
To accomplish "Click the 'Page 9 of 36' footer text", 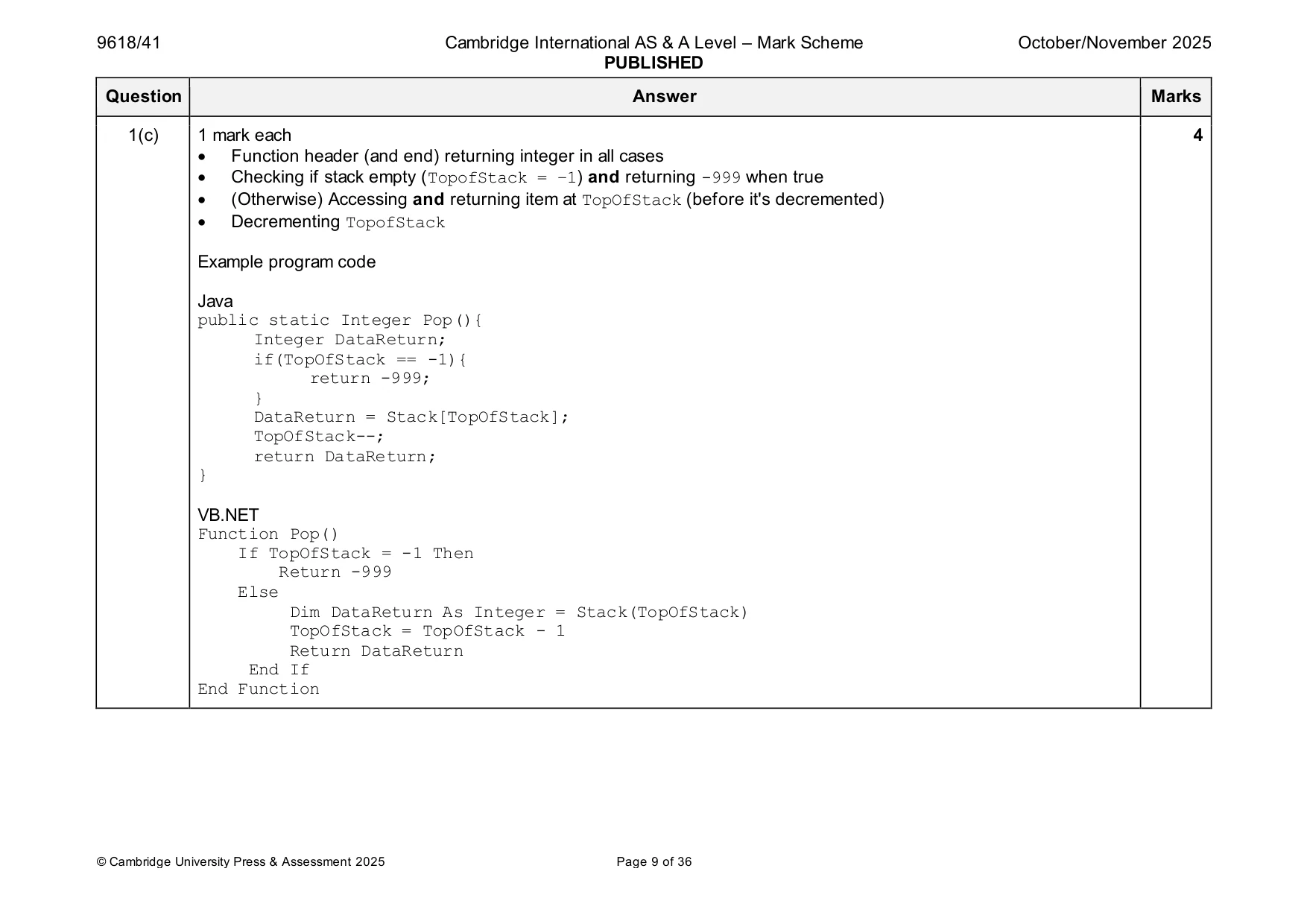I will click(x=654, y=862).
